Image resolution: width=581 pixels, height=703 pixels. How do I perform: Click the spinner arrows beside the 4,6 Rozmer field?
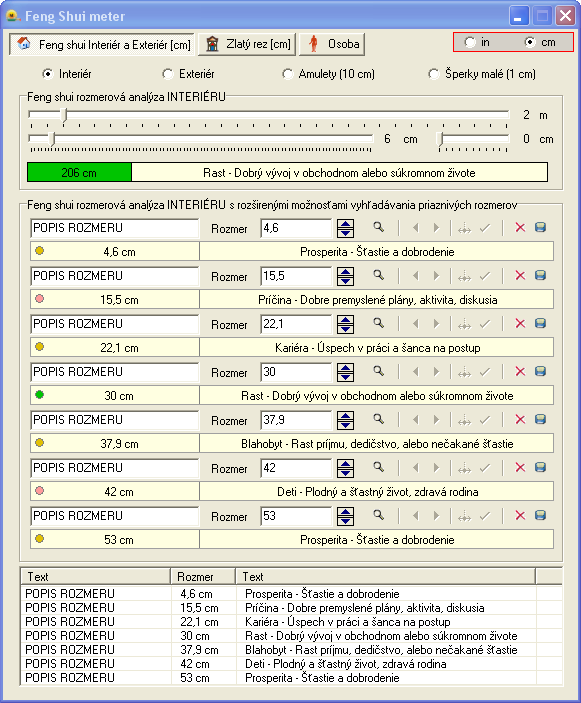(x=345, y=228)
